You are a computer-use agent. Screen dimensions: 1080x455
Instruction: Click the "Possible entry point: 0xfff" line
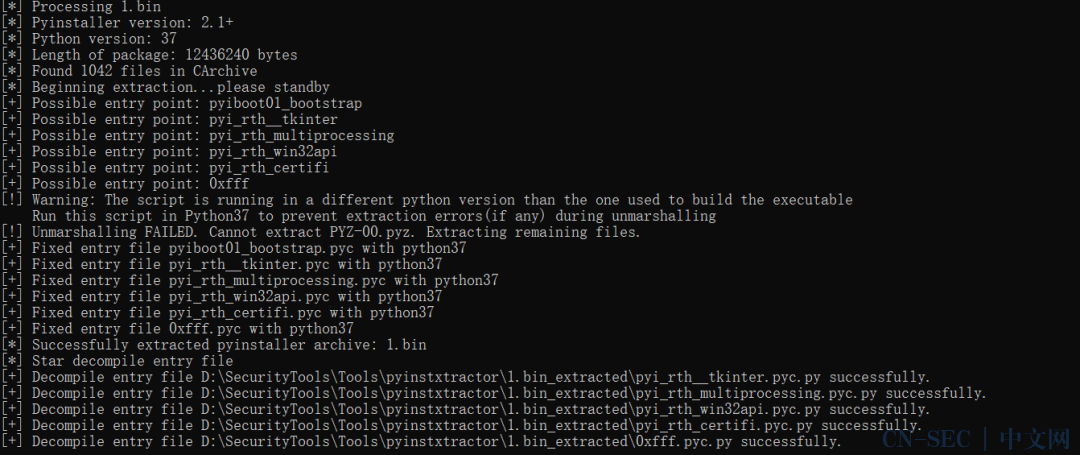pyautogui.click(x=125, y=184)
